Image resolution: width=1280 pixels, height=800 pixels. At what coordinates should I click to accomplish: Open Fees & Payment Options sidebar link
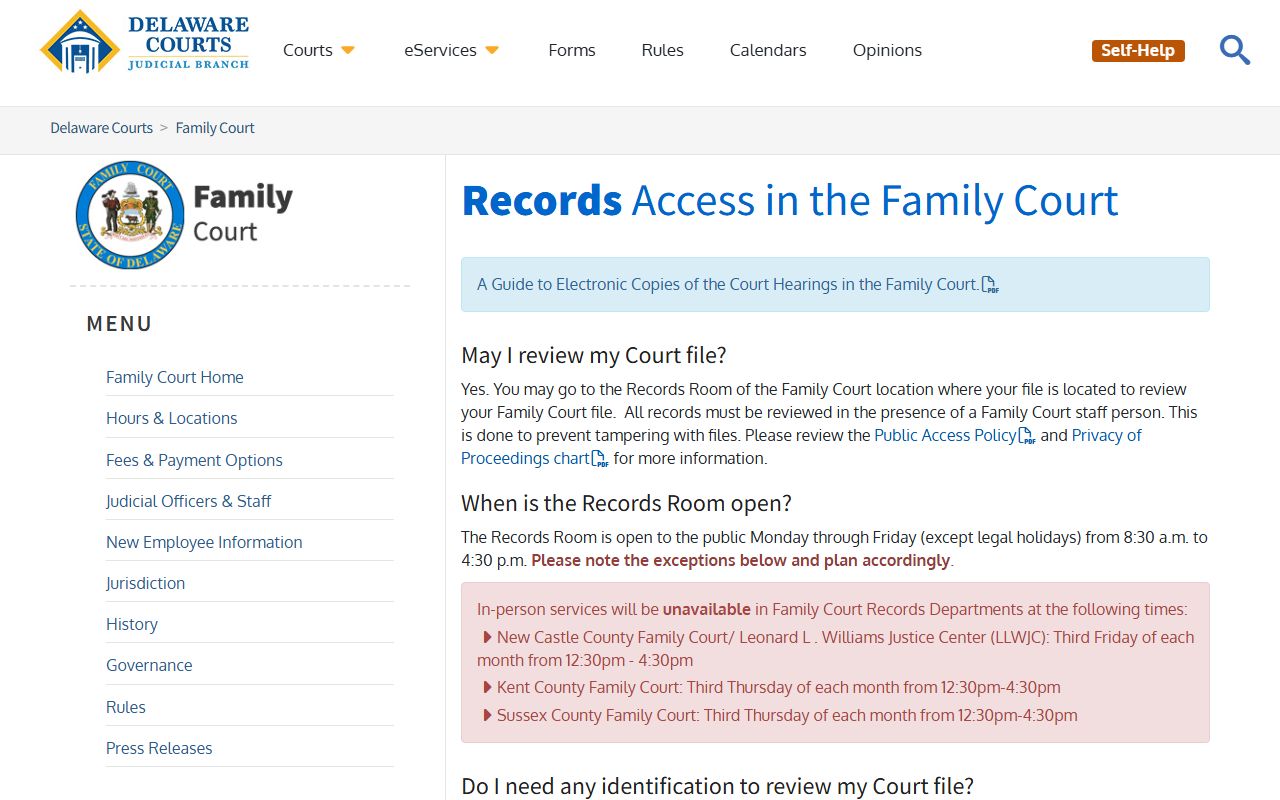tap(194, 460)
